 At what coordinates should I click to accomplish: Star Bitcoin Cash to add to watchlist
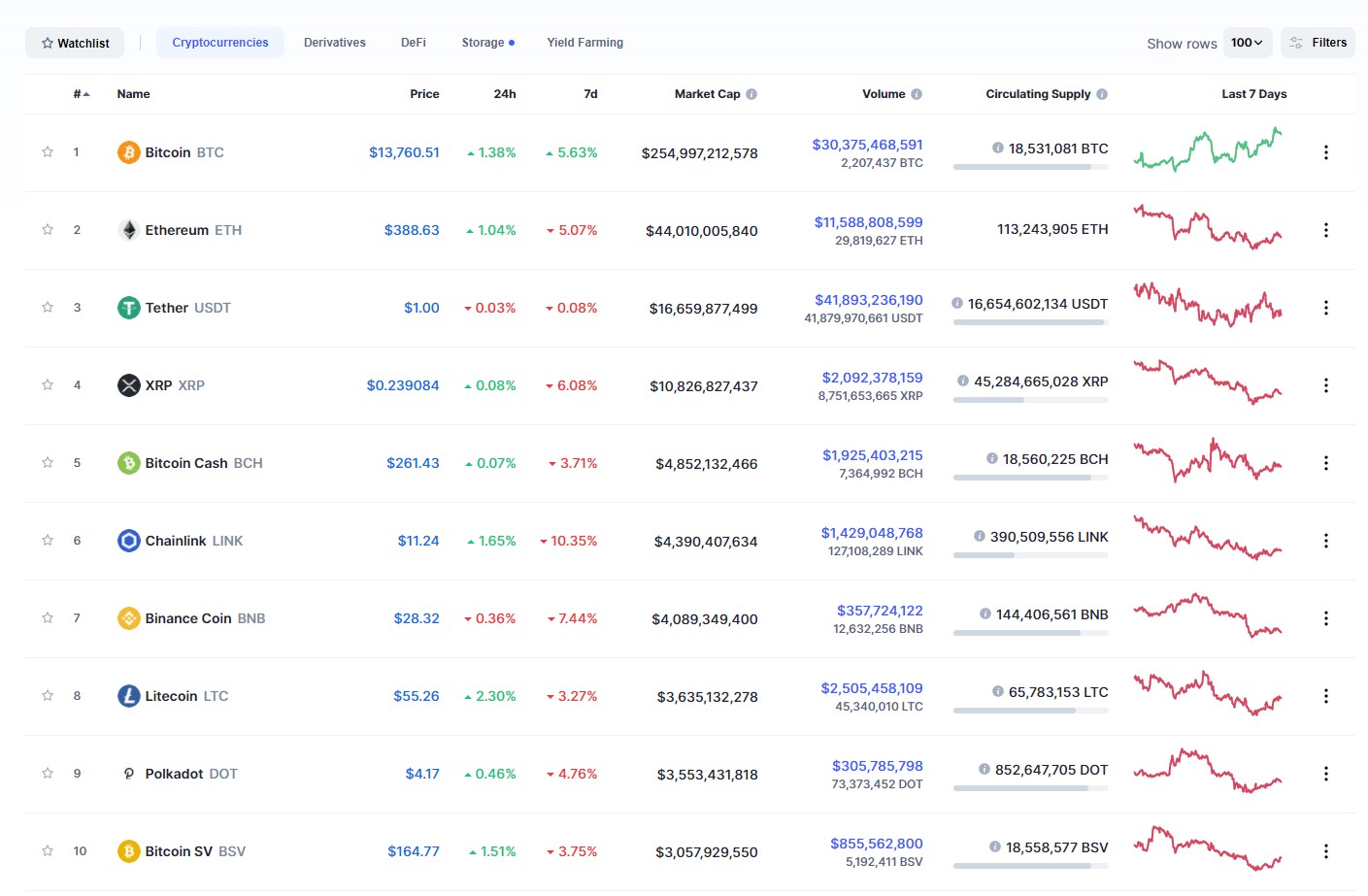[x=47, y=462]
